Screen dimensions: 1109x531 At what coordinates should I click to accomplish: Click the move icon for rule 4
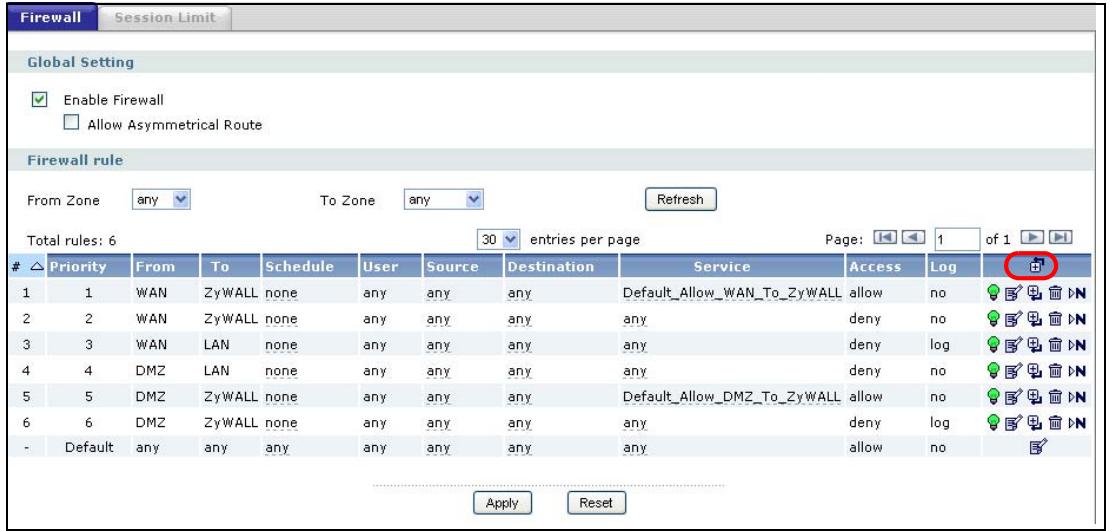(x=1076, y=370)
